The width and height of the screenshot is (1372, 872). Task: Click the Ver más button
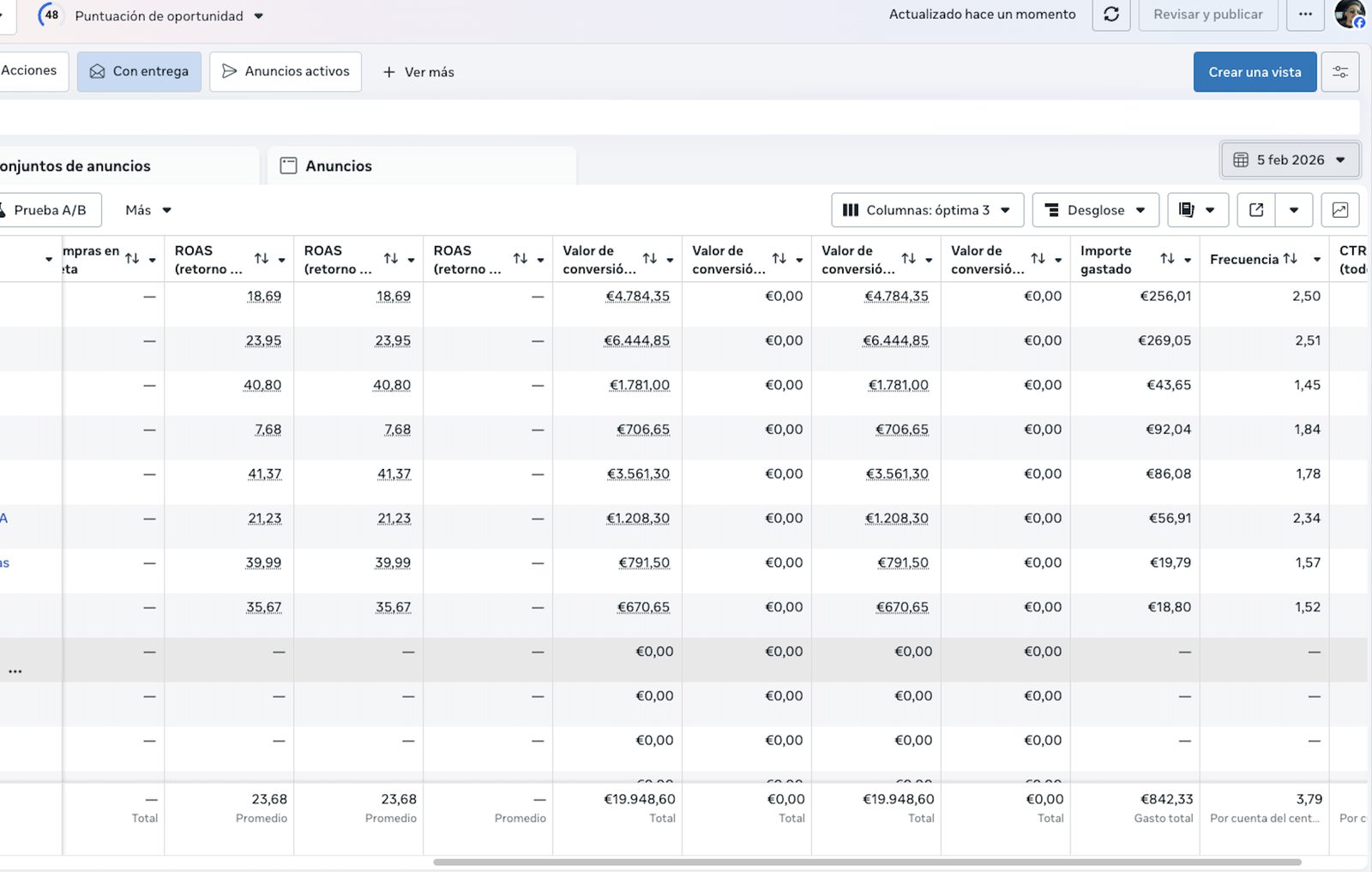pos(418,72)
